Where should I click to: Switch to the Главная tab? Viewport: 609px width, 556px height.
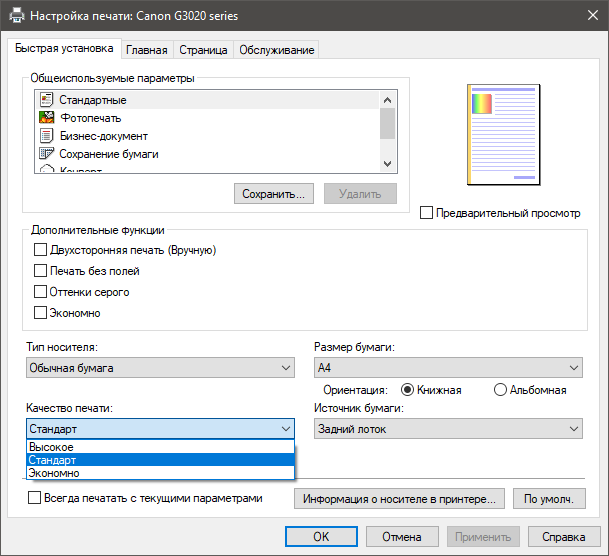pos(147,50)
